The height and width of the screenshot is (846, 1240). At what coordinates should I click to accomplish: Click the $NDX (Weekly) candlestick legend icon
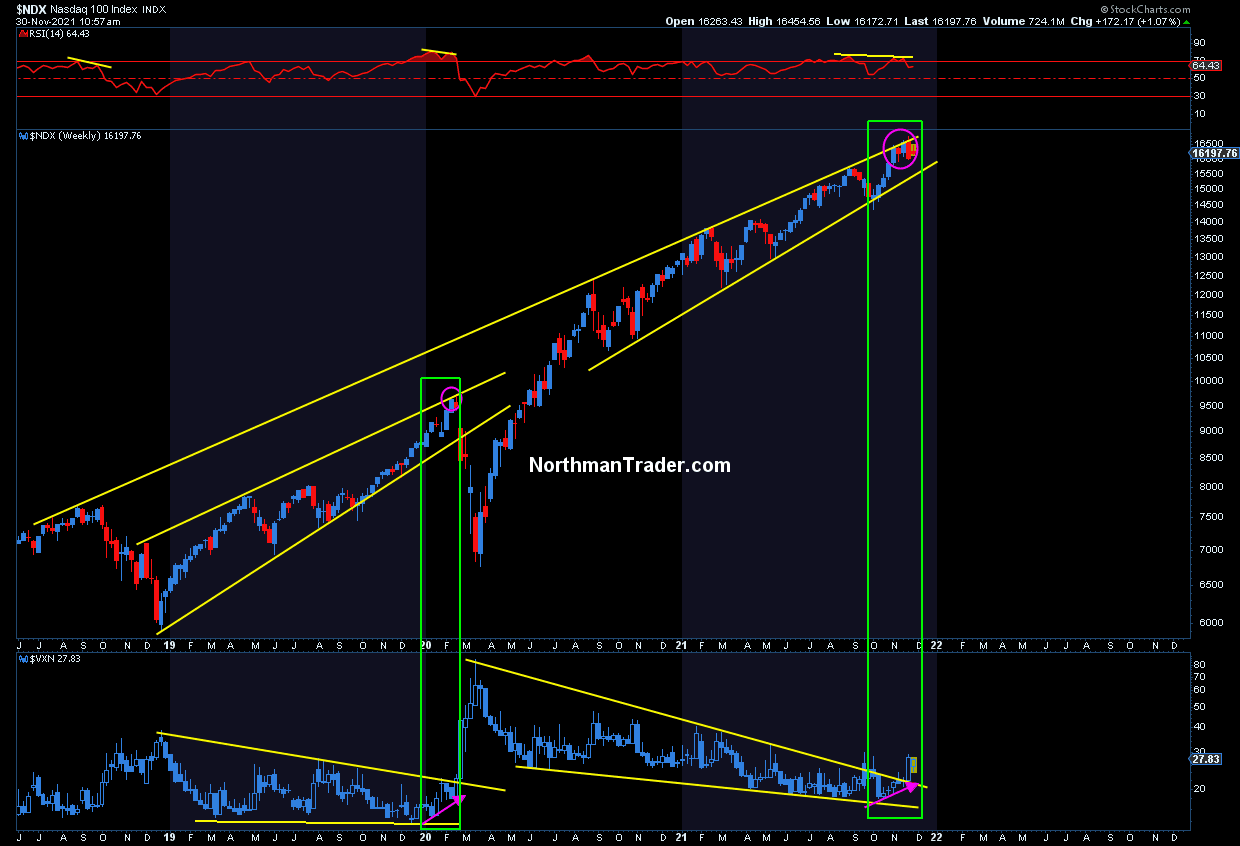coord(23,135)
